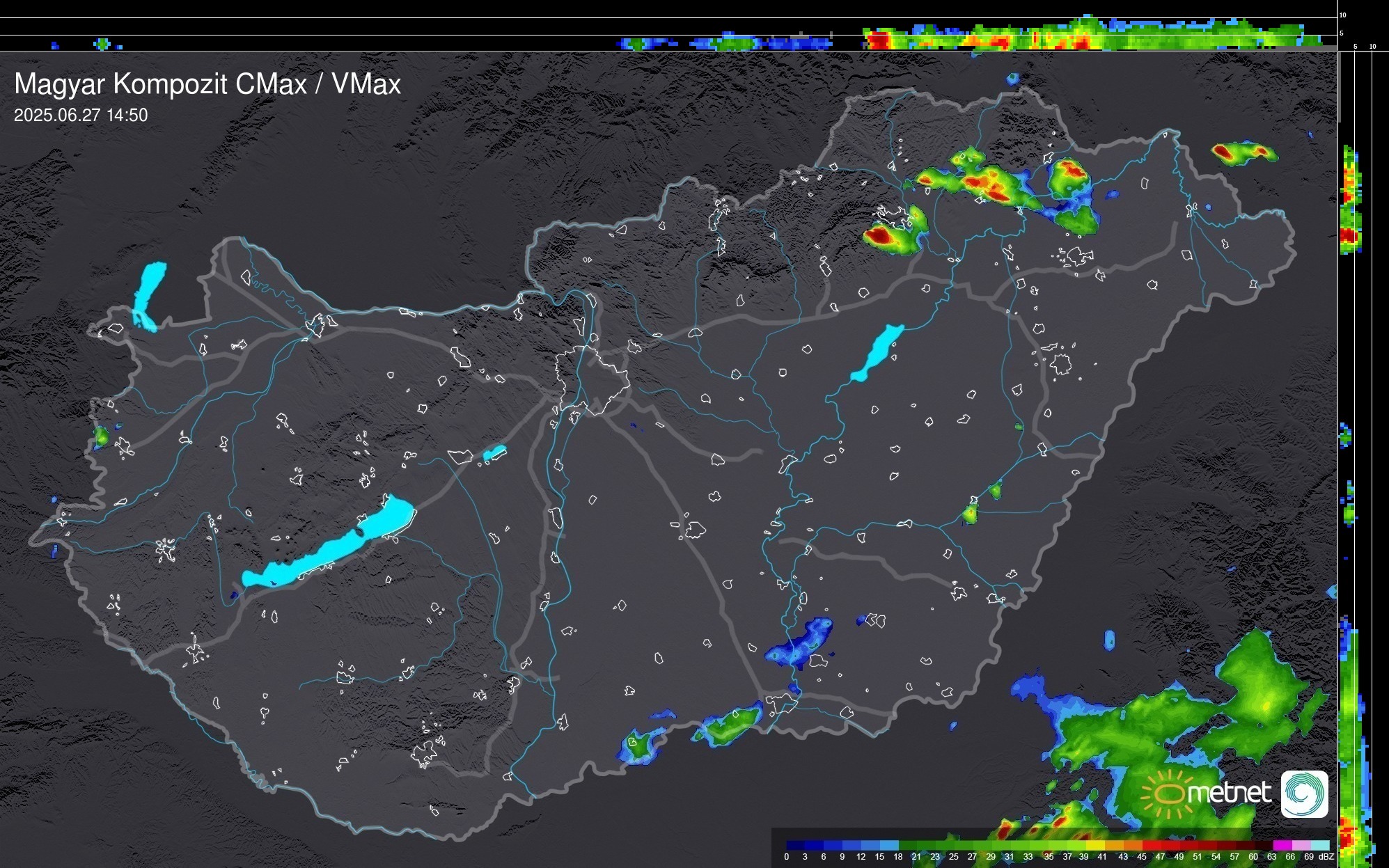Click the 'Magyar Kompozit CMax / VMax' title
The height and width of the screenshot is (868, 1389).
point(207,84)
